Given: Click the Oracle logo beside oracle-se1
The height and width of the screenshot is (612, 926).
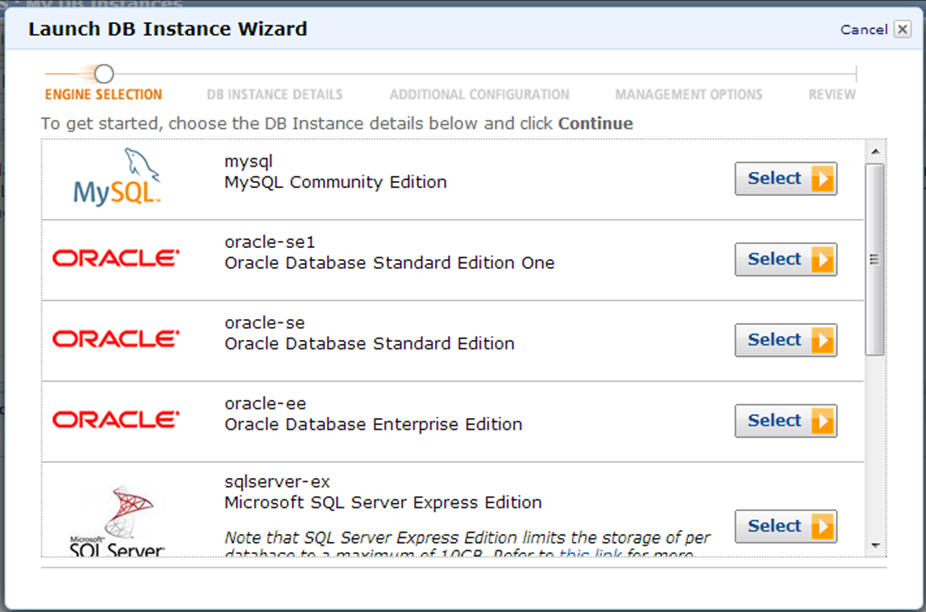Looking at the screenshot, I should click(x=116, y=258).
